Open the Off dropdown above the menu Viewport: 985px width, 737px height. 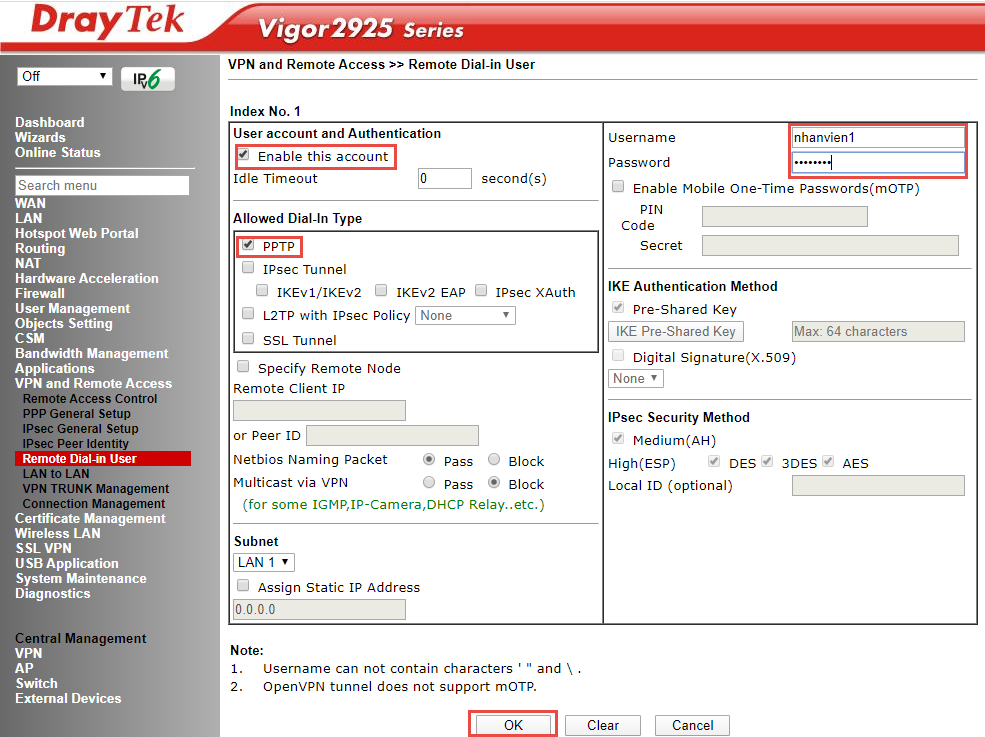pyautogui.click(x=65, y=77)
